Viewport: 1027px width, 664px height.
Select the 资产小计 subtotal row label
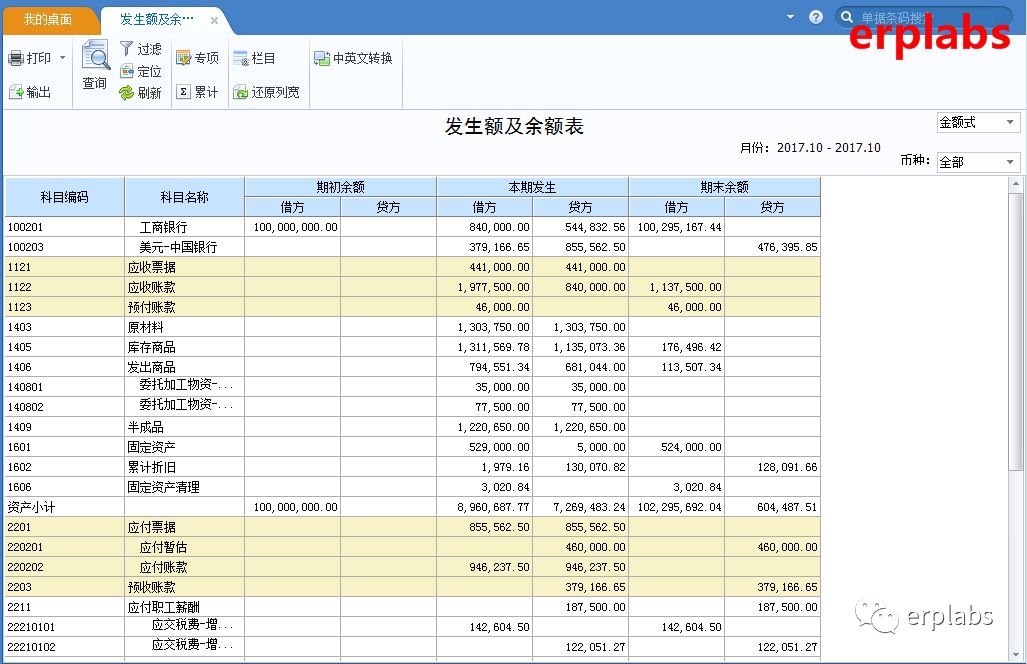(x=65, y=507)
